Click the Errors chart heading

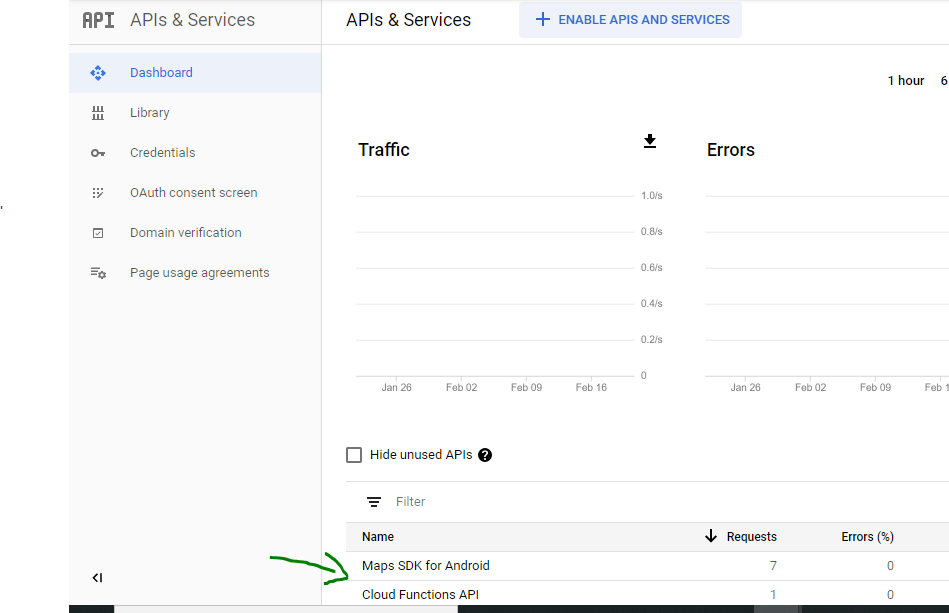pos(731,150)
